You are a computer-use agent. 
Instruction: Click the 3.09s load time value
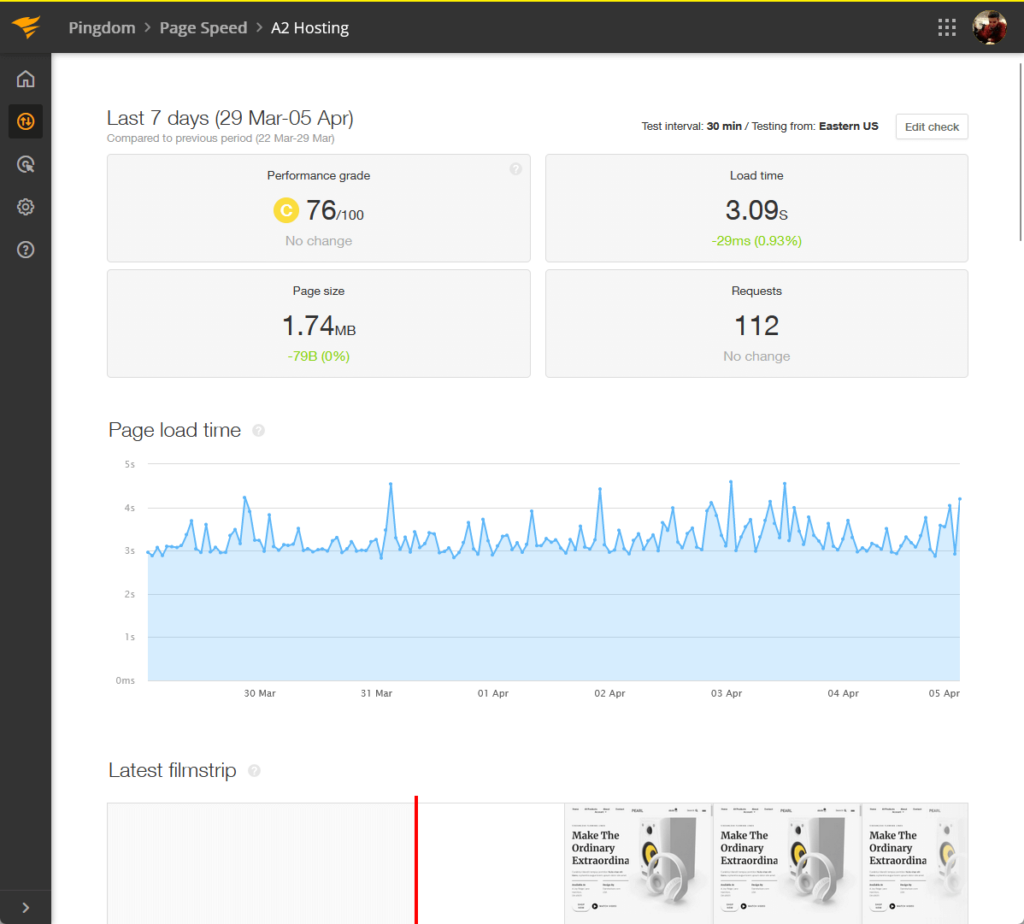(756, 210)
